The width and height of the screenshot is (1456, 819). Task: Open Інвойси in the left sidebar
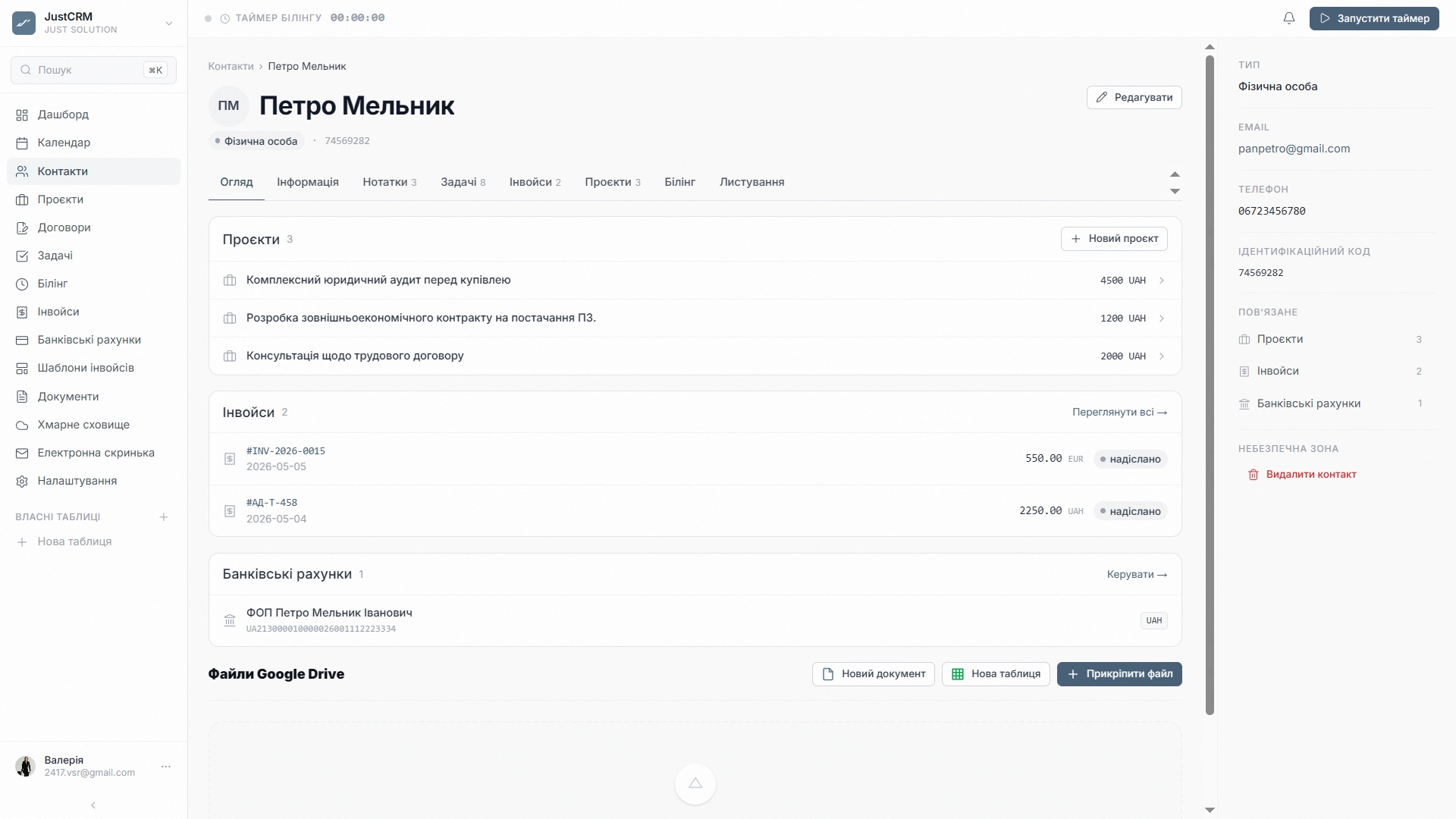coord(93,312)
